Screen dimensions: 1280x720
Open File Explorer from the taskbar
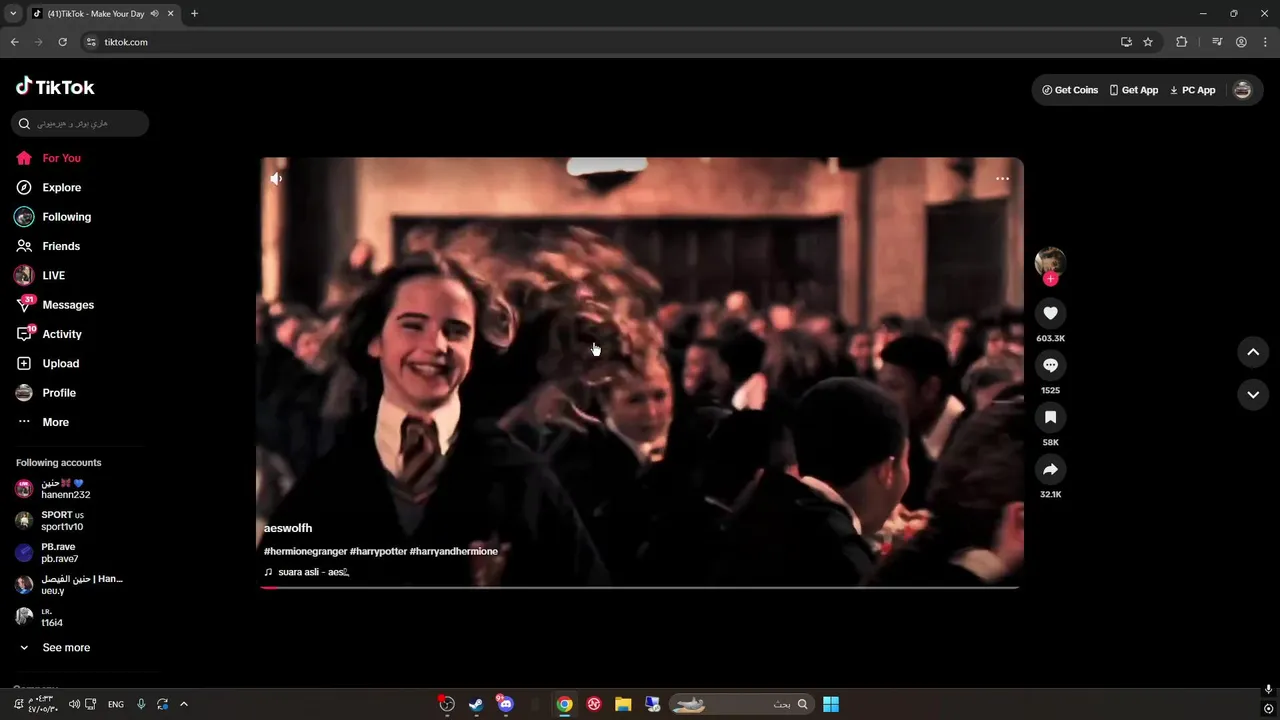click(x=623, y=704)
